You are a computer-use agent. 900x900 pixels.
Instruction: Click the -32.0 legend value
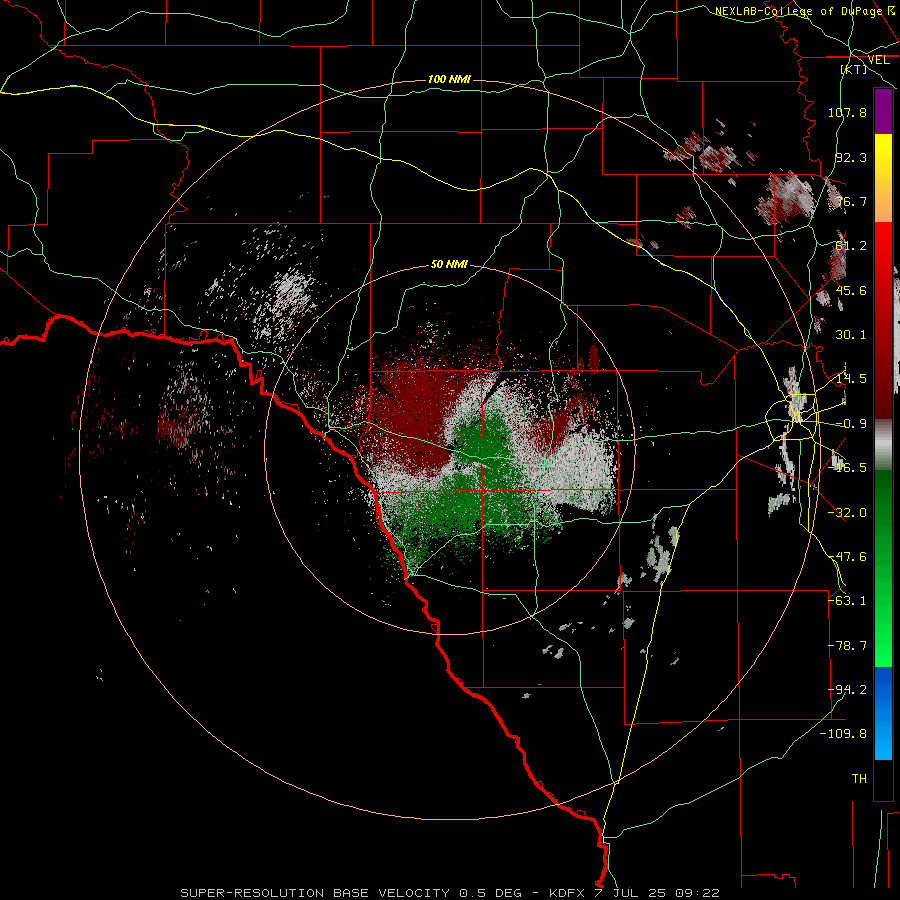point(847,513)
